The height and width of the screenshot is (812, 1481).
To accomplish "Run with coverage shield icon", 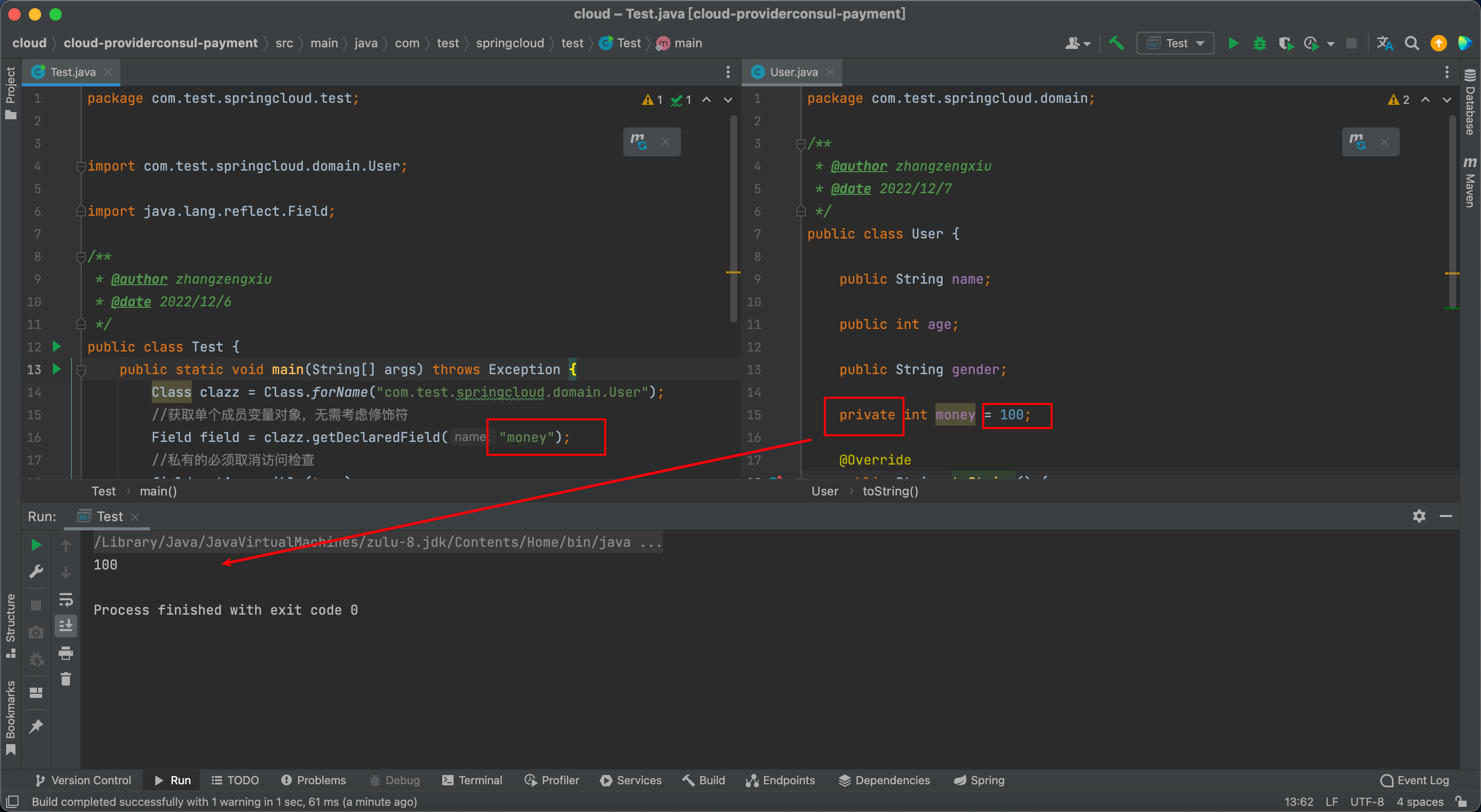I will click(x=1286, y=43).
